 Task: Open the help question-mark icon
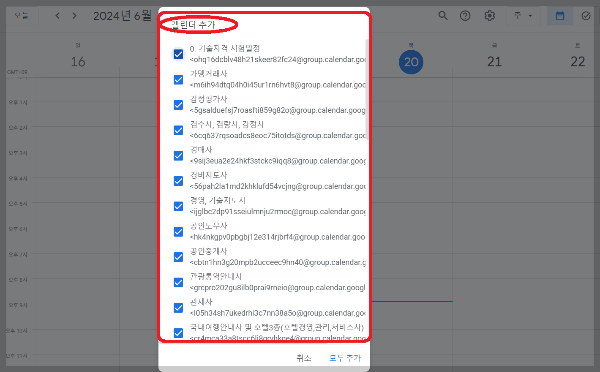pyautogui.click(x=465, y=16)
